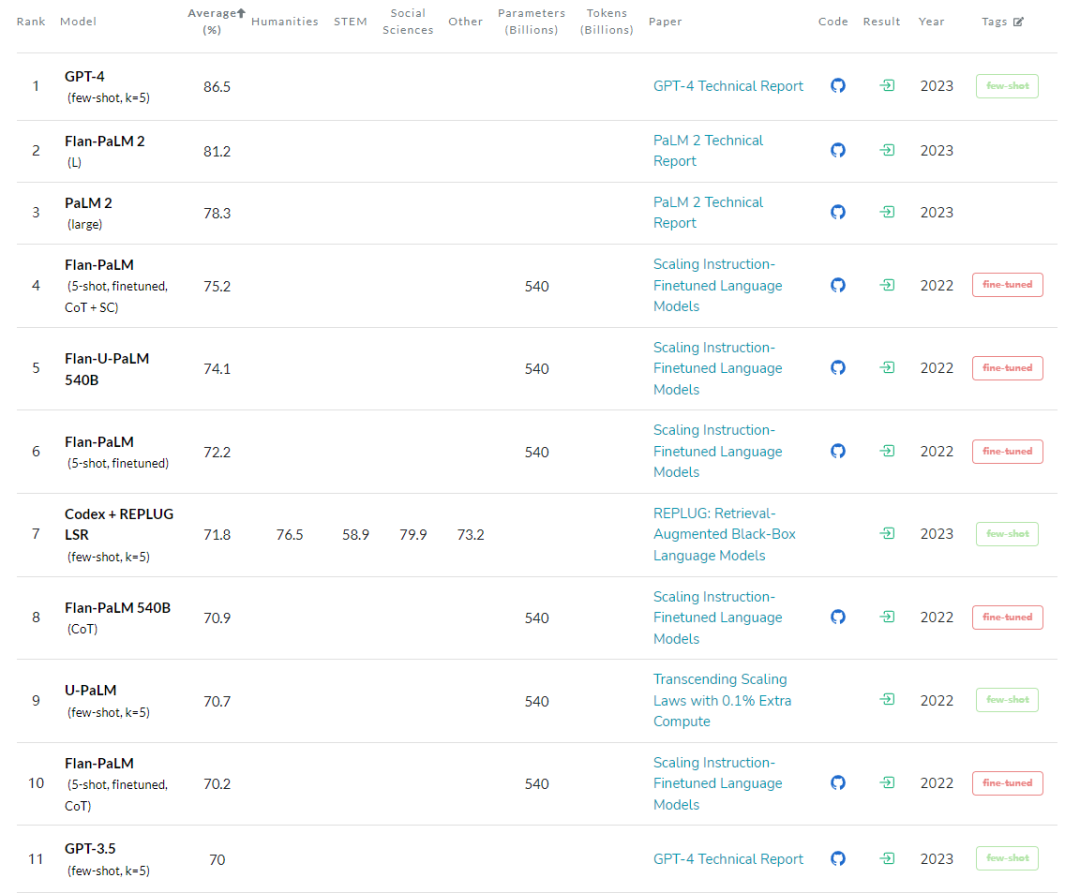1080x893 pixels.
Task: Open GitHub code icon for rank 6 Flan-PaLM row
Action: (x=838, y=451)
